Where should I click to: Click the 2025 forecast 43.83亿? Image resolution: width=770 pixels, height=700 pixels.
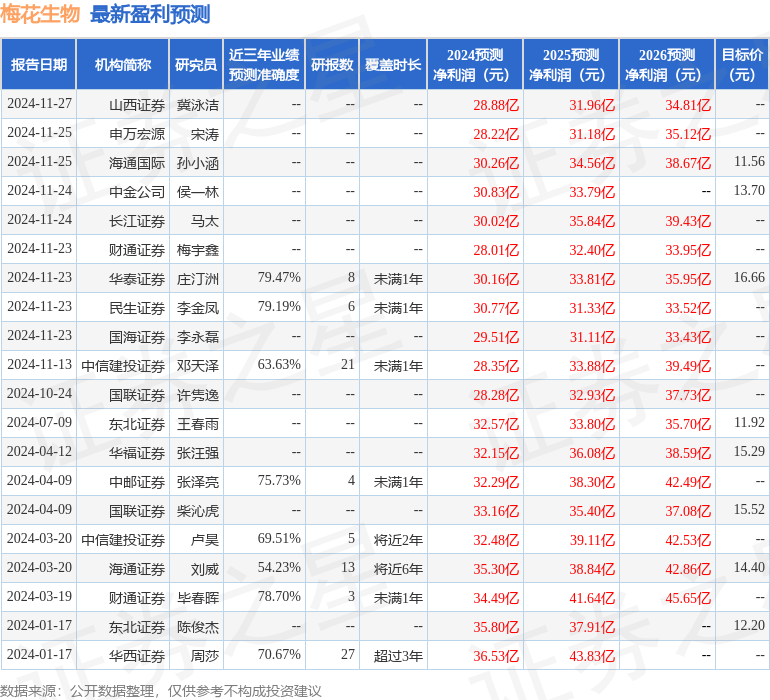(x=592, y=656)
